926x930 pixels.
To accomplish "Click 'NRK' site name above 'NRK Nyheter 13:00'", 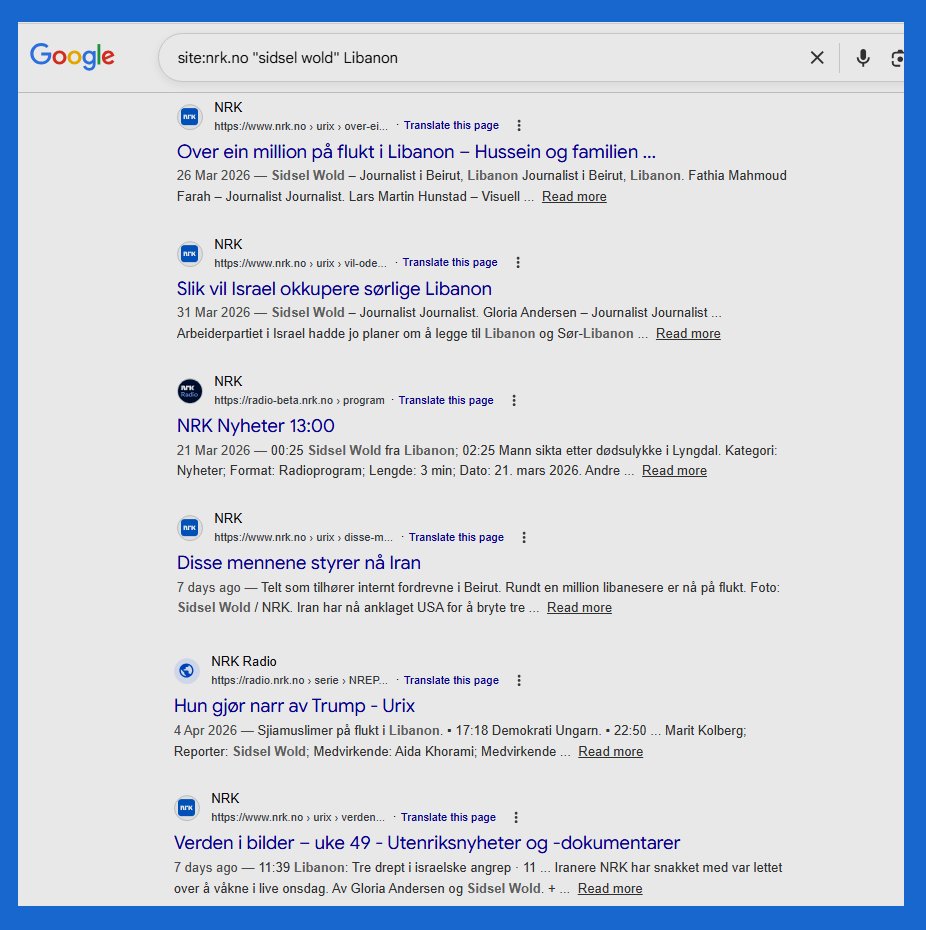I will [x=228, y=381].
